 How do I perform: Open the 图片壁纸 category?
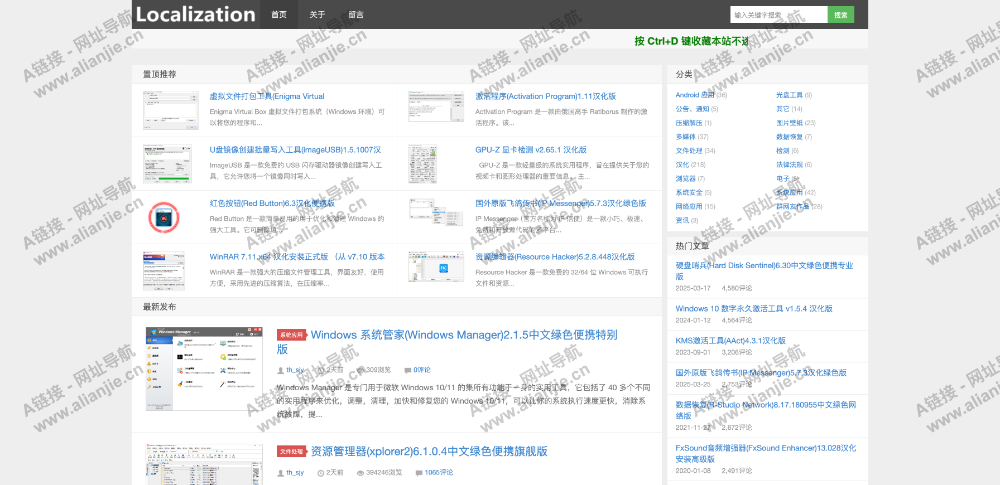790,123
